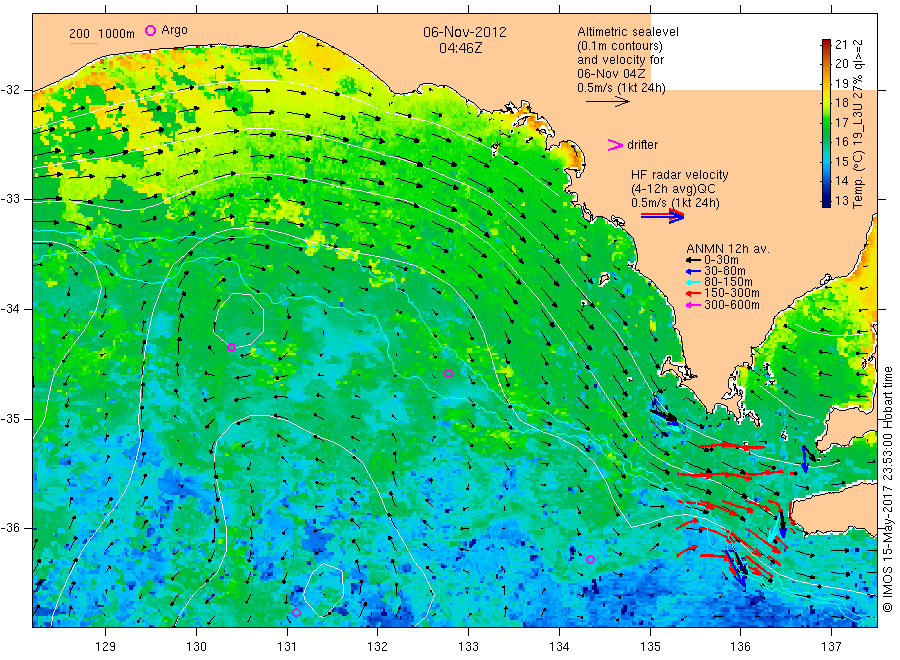Click the 14 tick label on the colorbar
This screenshot has width=900, height=660.
tap(841, 181)
